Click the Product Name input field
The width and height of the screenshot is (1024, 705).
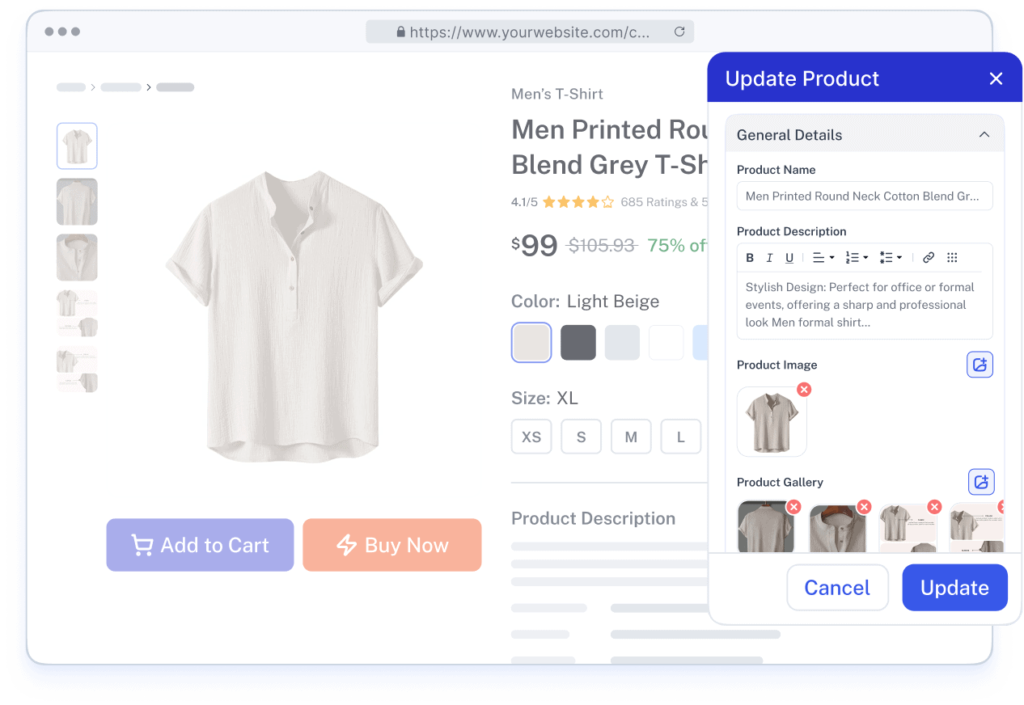864,196
